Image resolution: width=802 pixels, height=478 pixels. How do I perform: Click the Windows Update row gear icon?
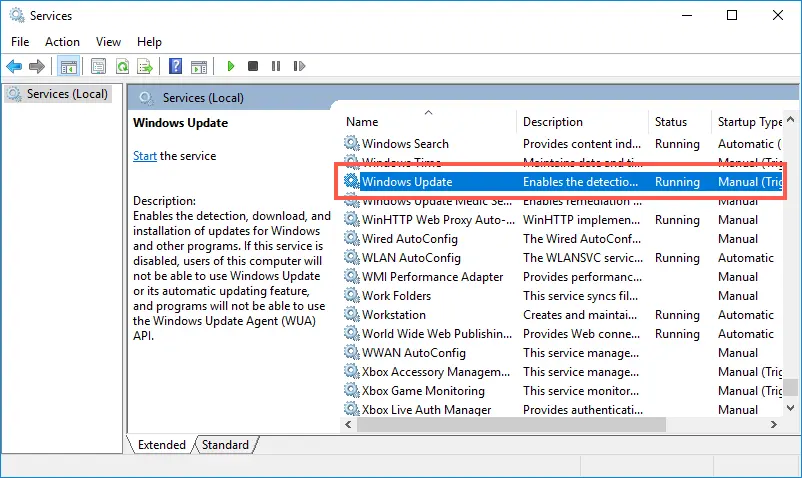coord(351,181)
